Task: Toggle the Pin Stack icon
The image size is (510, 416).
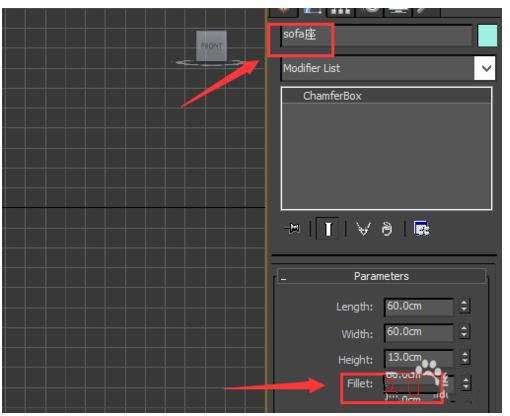Action: click(293, 229)
